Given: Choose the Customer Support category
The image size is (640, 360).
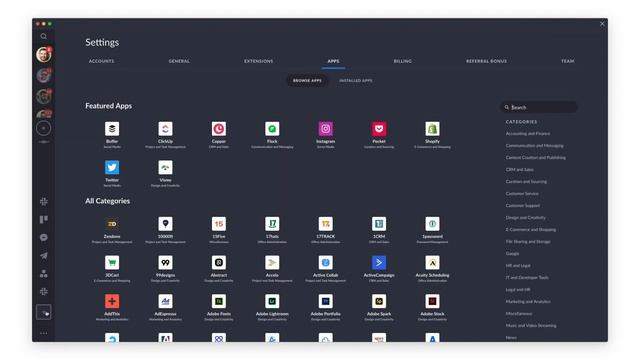Looking at the screenshot, I should point(523,206).
